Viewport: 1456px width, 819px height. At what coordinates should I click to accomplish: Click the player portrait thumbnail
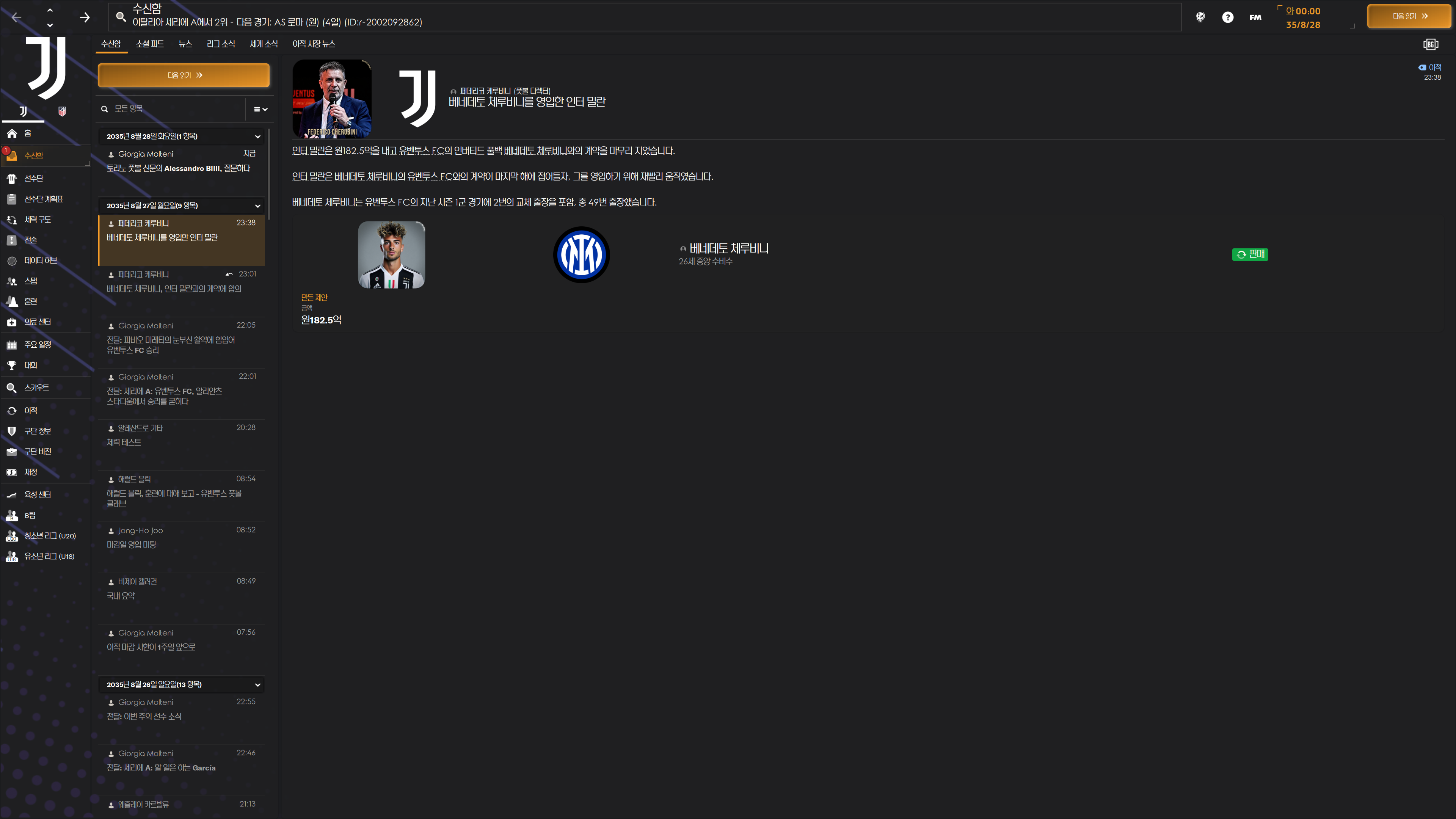point(391,254)
